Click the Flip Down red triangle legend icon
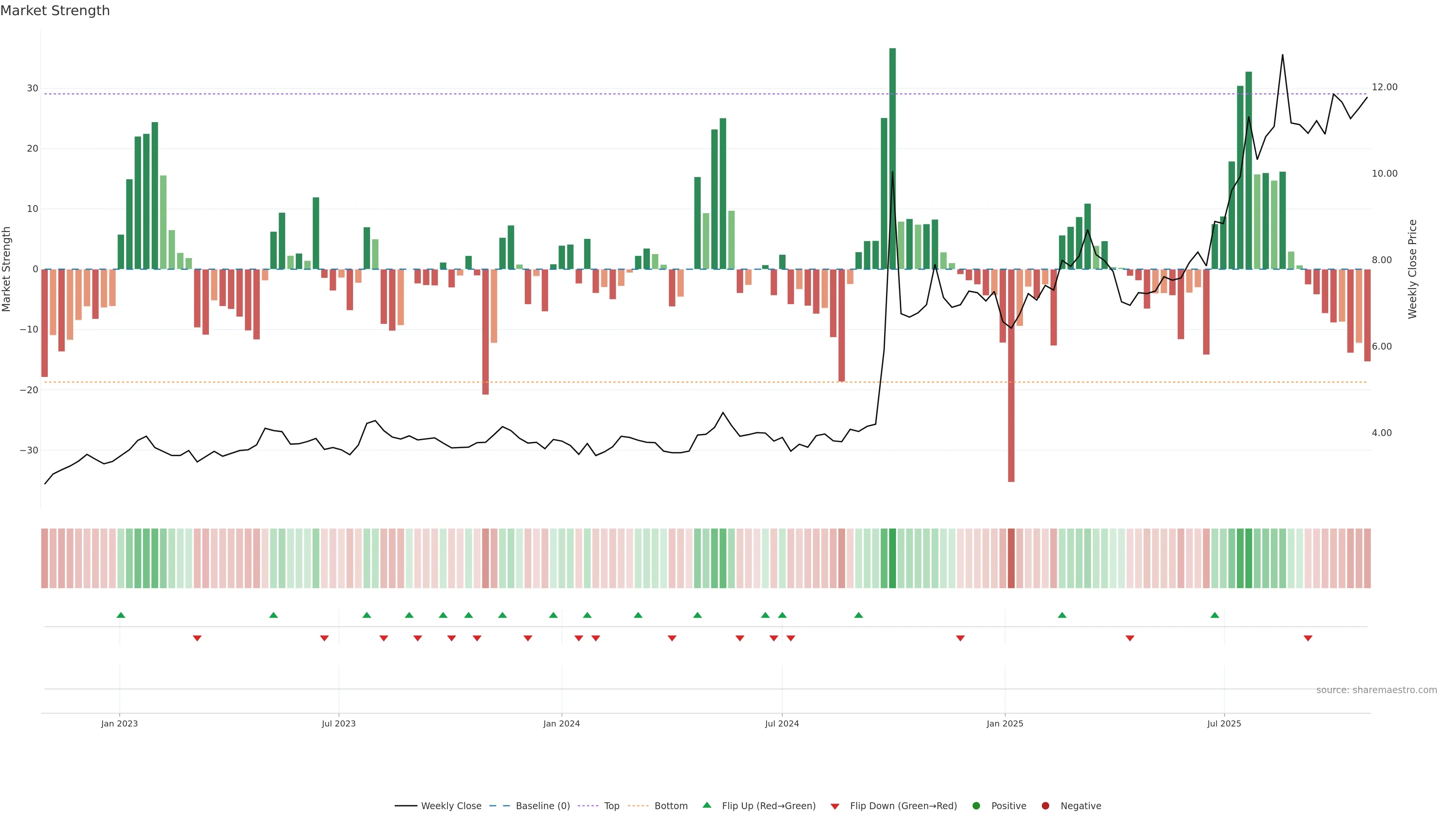1456x819 pixels. point(834,806)
